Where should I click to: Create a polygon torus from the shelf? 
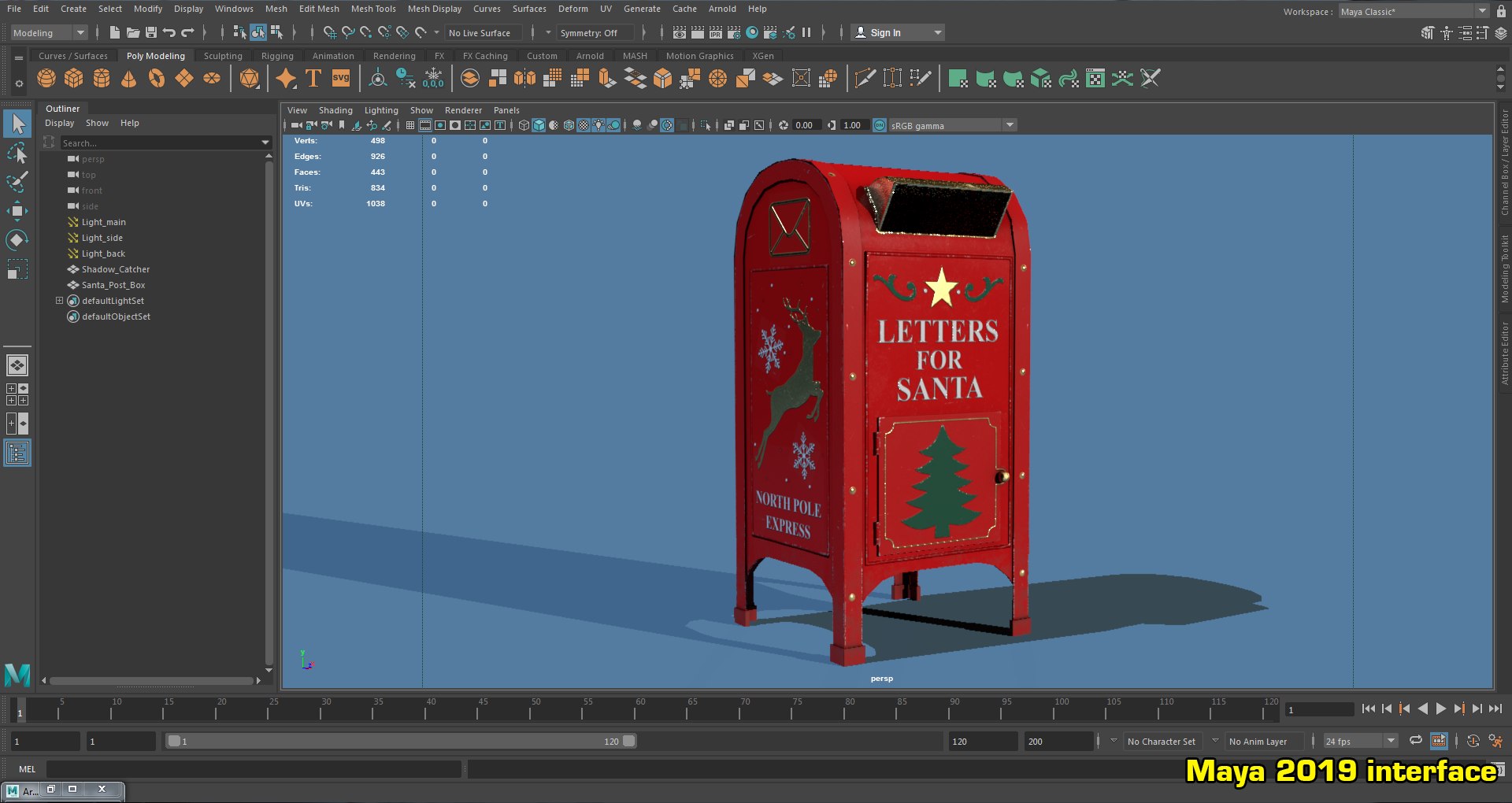tap(157, 78)
